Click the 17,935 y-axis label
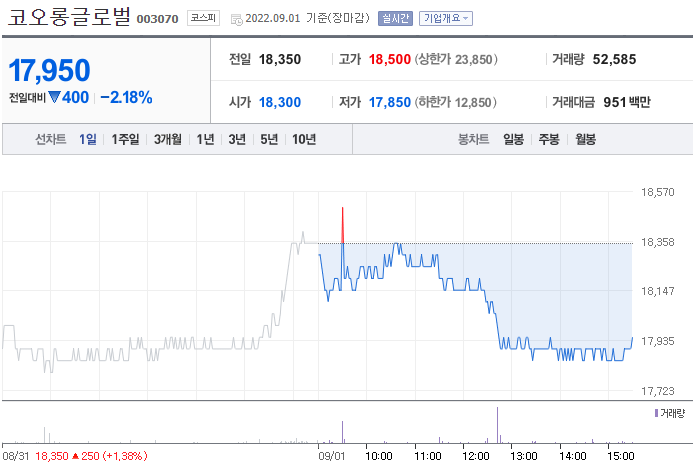693x470 pixels. point(658,341)
